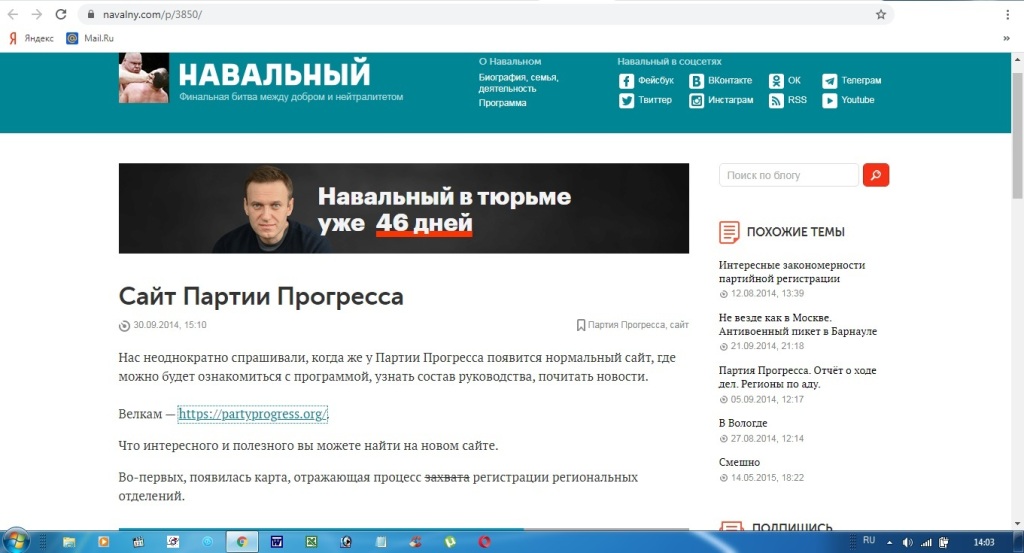This screenshot has width=1024, height=553.
Task: Open 'Биография, семья, деятельность' menu link
Action: (x=518, y=83)
